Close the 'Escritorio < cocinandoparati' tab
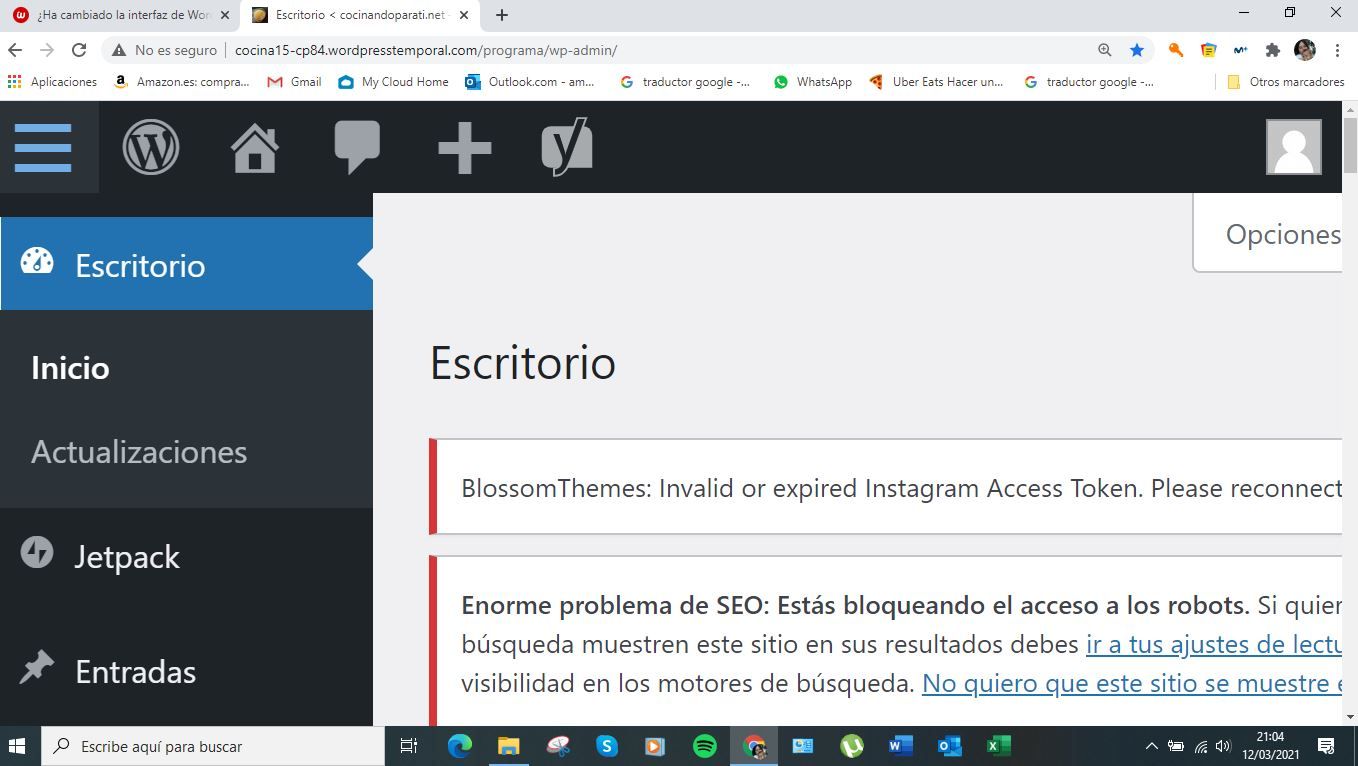 pos(464,15)
